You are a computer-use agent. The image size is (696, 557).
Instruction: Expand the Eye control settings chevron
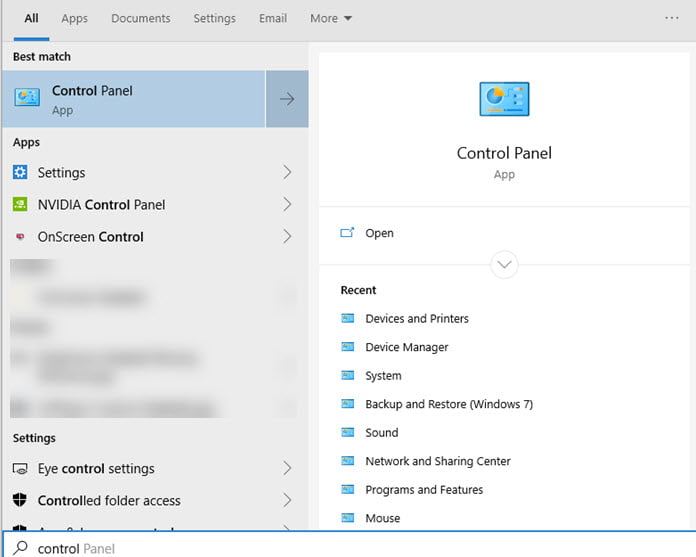(x=287, y=468)
